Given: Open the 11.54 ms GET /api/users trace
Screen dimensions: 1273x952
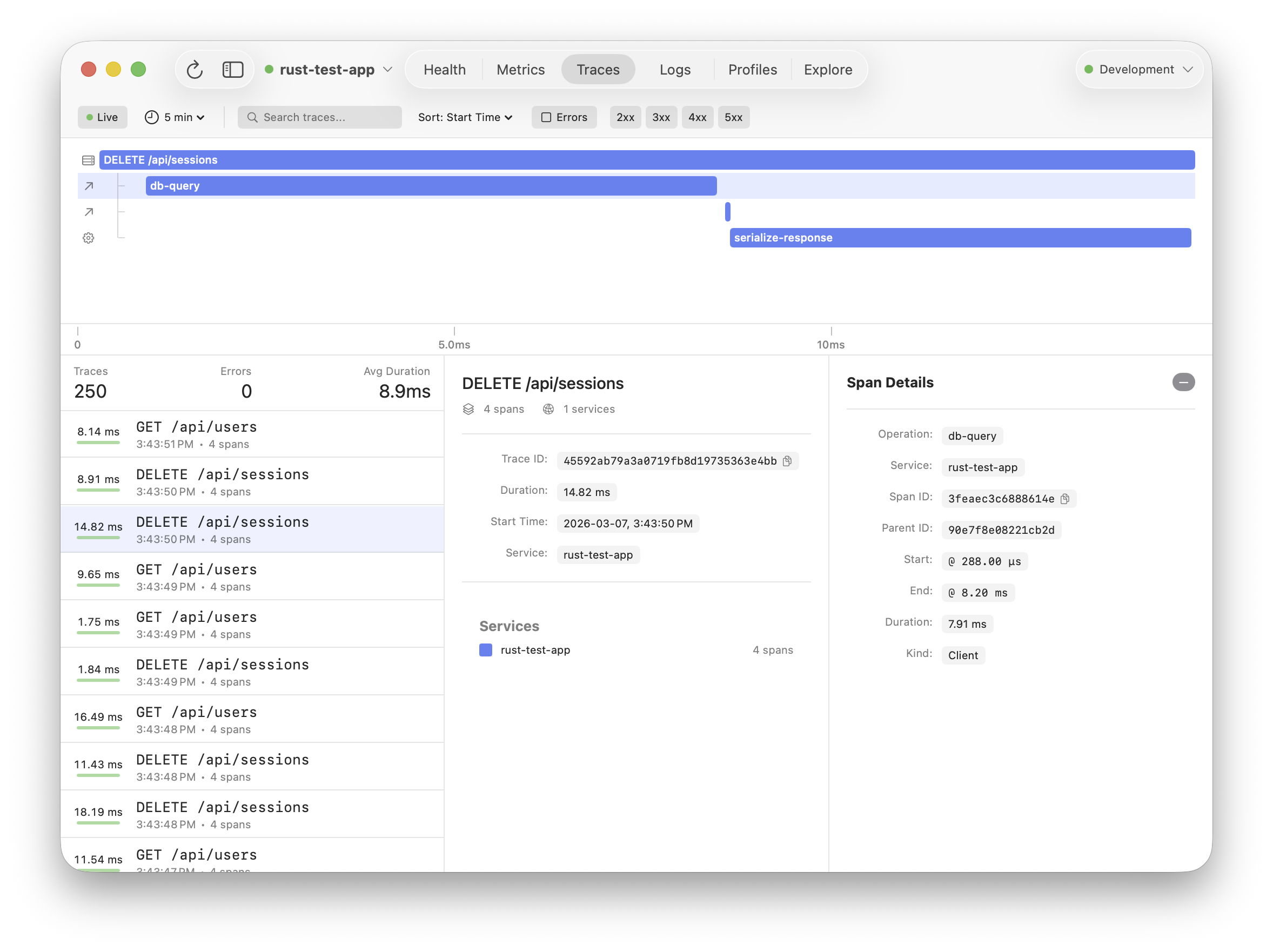Looking at the screenshot, I should [x=252, y=856].
